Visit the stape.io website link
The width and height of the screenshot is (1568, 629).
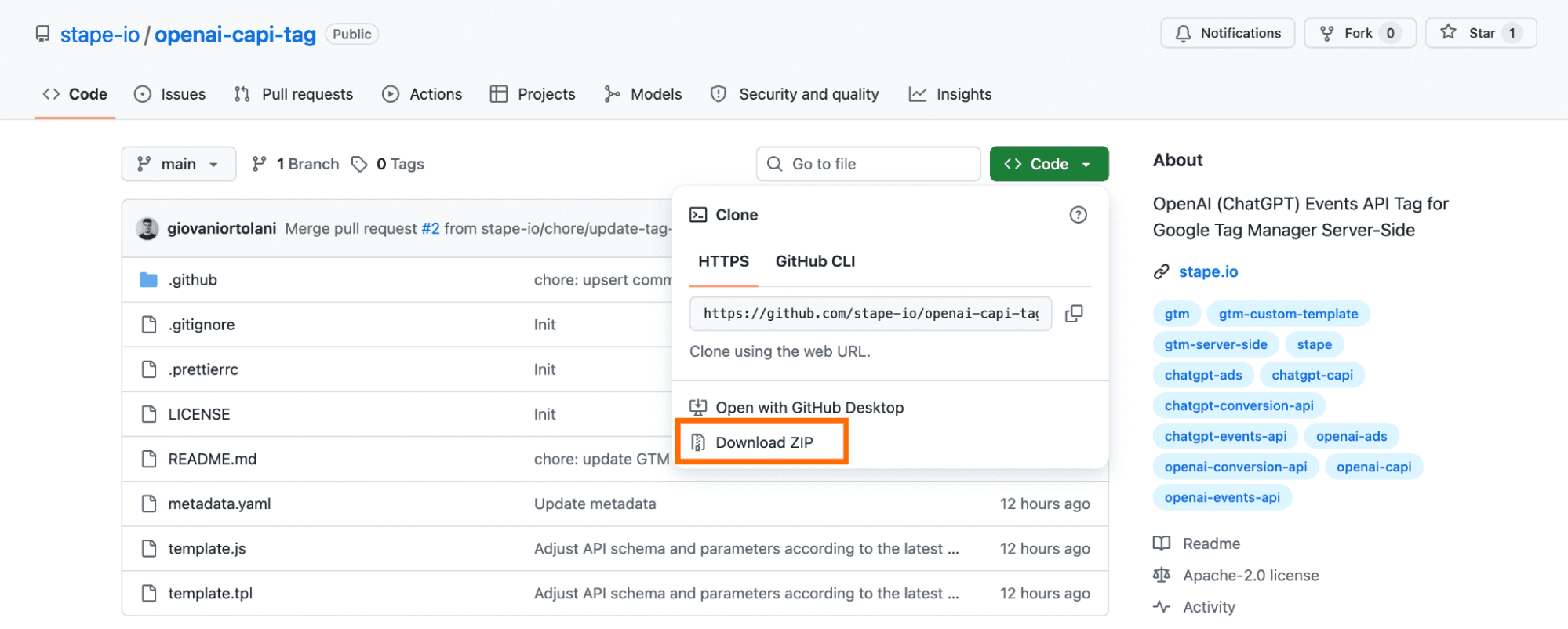coord(1208,271)
